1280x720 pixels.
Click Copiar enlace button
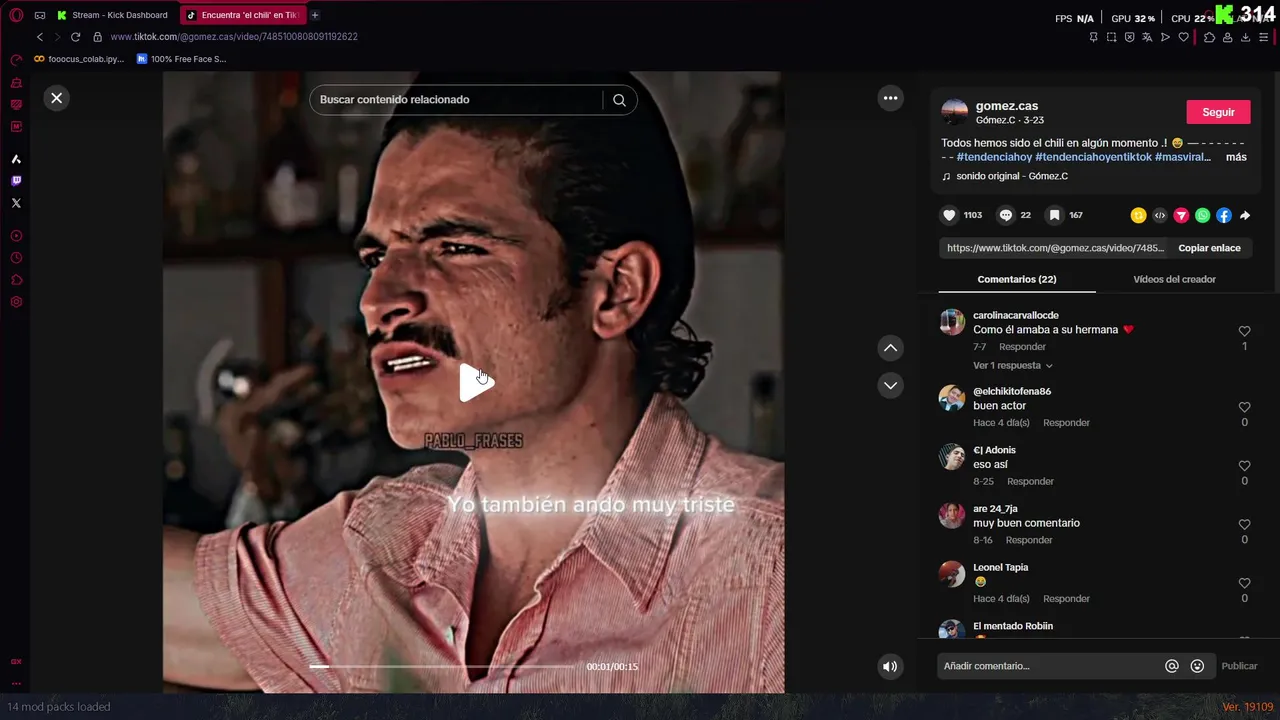(x=1209, y=248)
